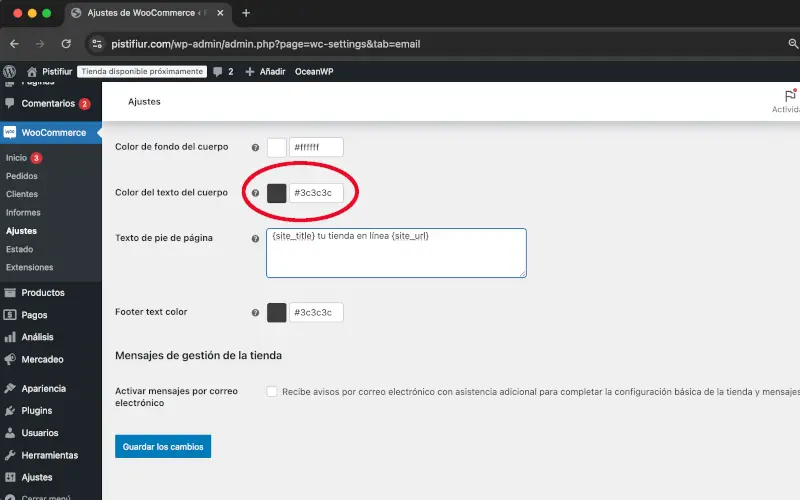800x500 pixels.
Task: Open Informes submenu item
Action: (x=23, y=213)
